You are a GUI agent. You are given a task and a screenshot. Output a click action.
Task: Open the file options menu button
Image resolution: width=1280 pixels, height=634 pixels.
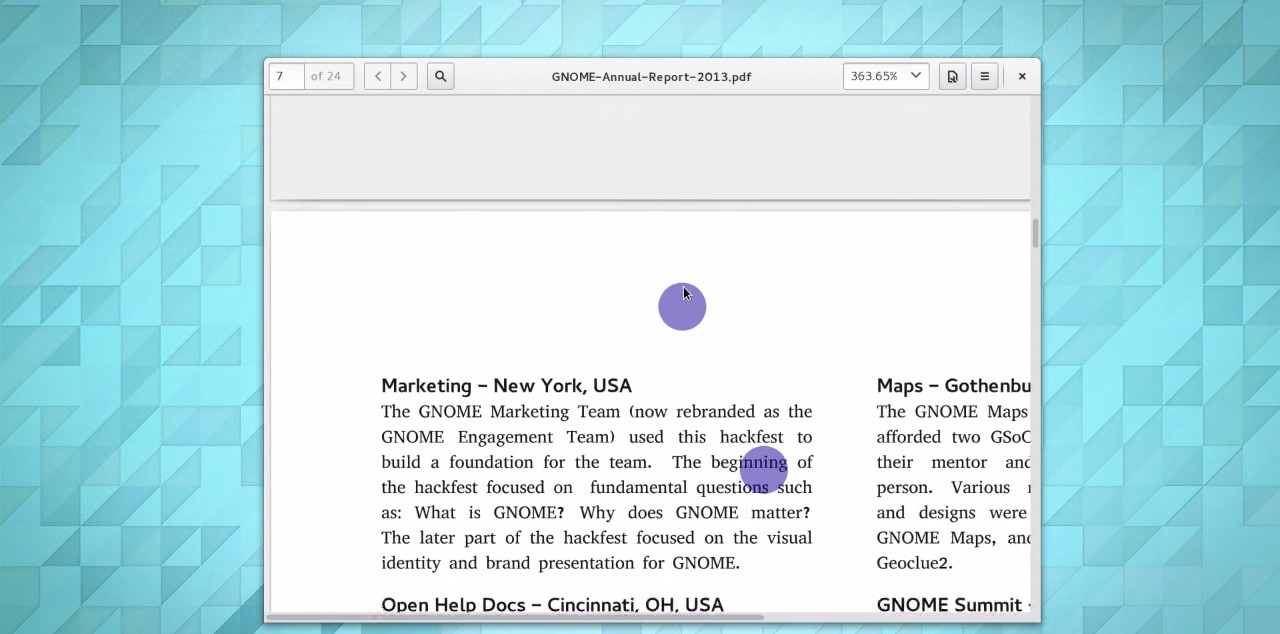pyautogui.click(x=952, y=76)
